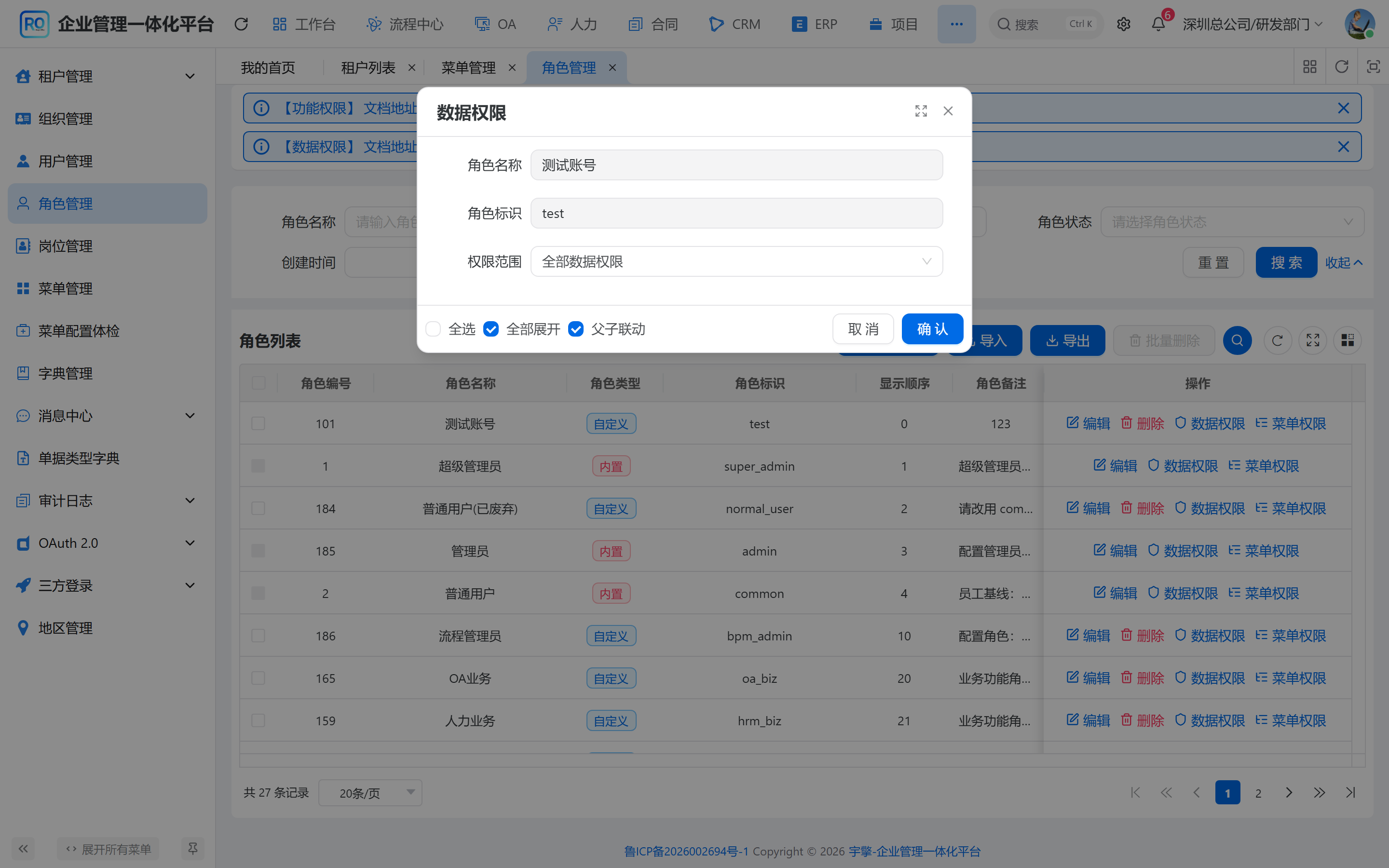Click the 确认 button in dialog
This screenshot has width=1389, height=868.
(932, 329)
